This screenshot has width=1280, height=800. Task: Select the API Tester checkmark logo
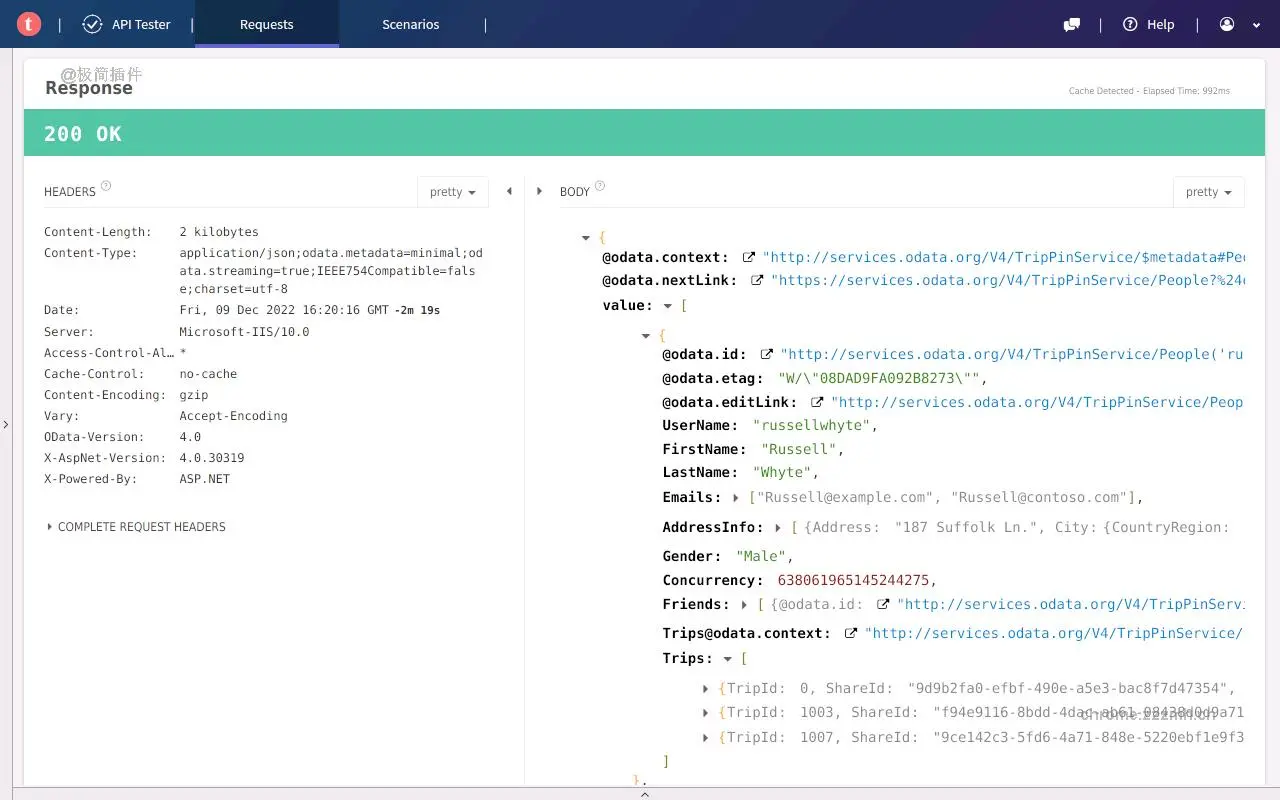pos(93,24)
